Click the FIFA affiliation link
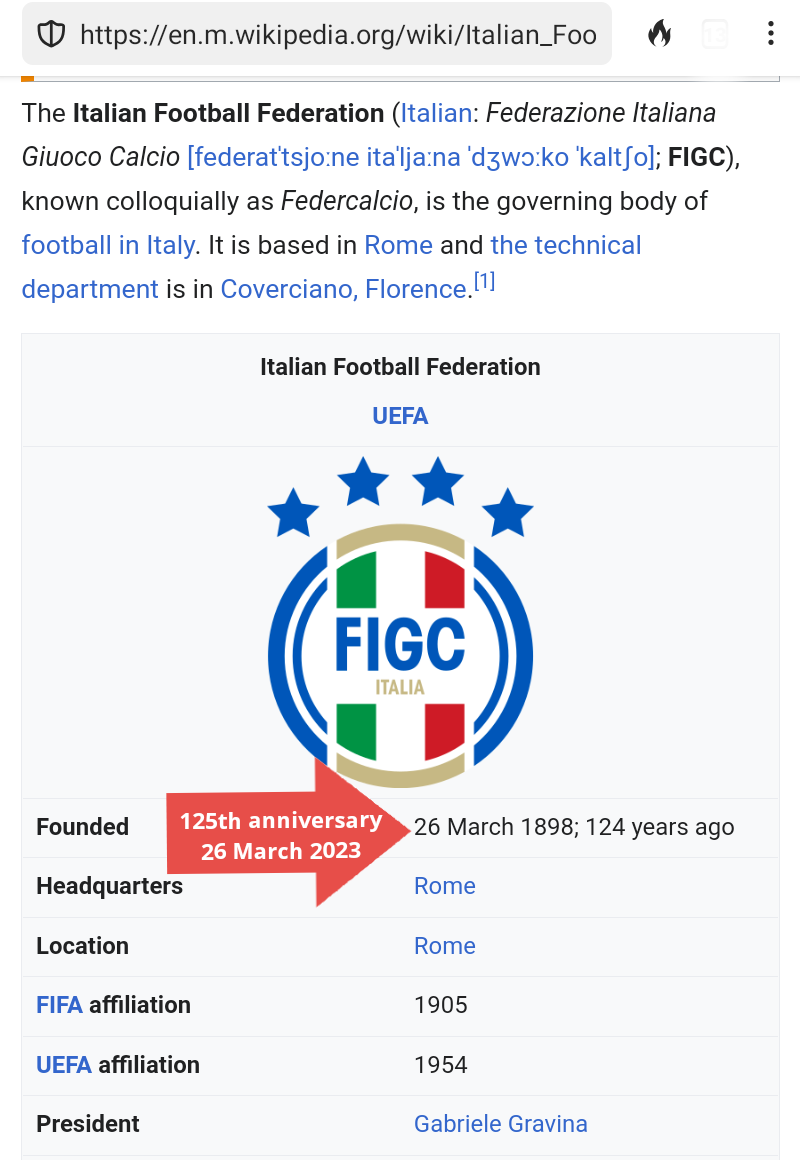 click(x=59, y=1005)
